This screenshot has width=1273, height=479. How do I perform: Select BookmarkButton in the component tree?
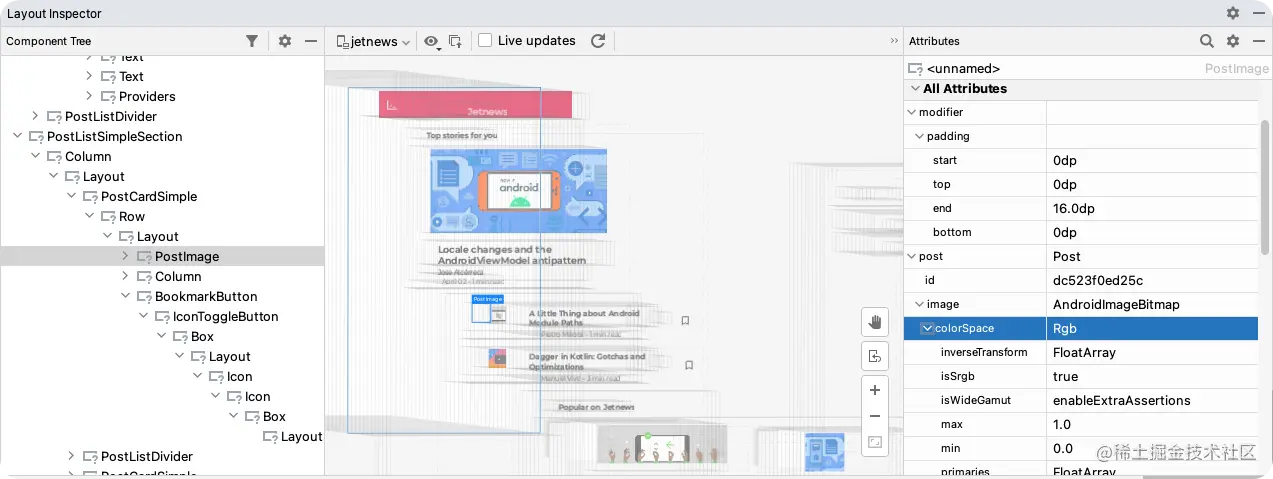206,296
